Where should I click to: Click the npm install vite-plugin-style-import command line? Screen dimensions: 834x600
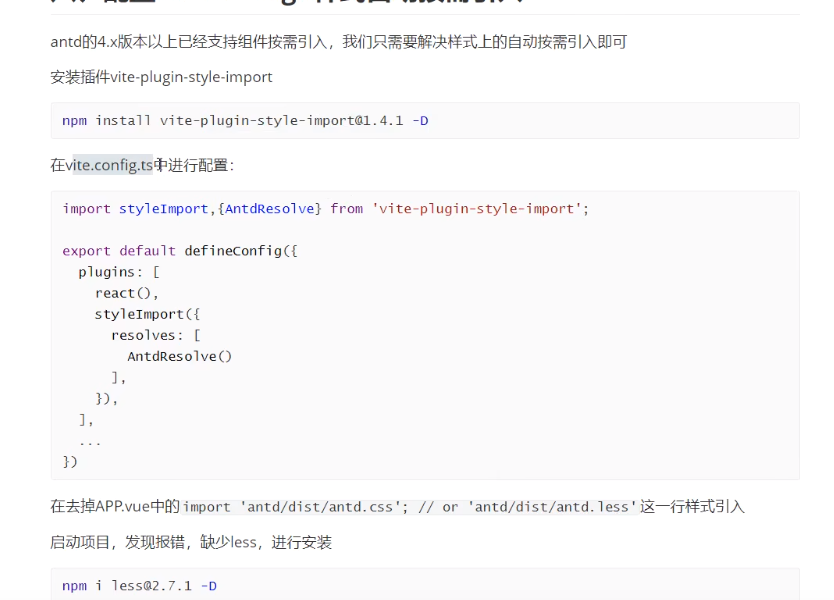click(245, 121)
